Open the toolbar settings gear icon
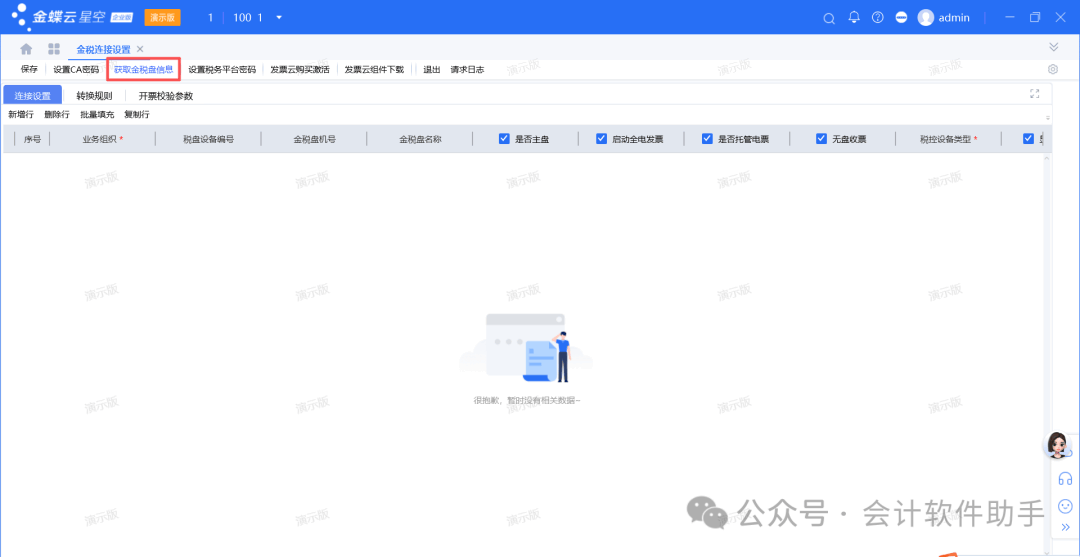The width and height of the screenshot is (1080, 557). click(1053, 70)
